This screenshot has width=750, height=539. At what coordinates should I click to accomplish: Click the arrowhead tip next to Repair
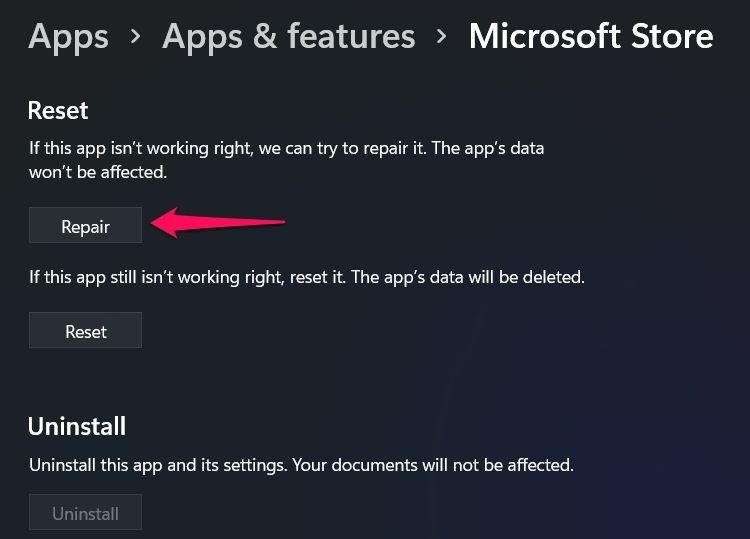[155, 223]
